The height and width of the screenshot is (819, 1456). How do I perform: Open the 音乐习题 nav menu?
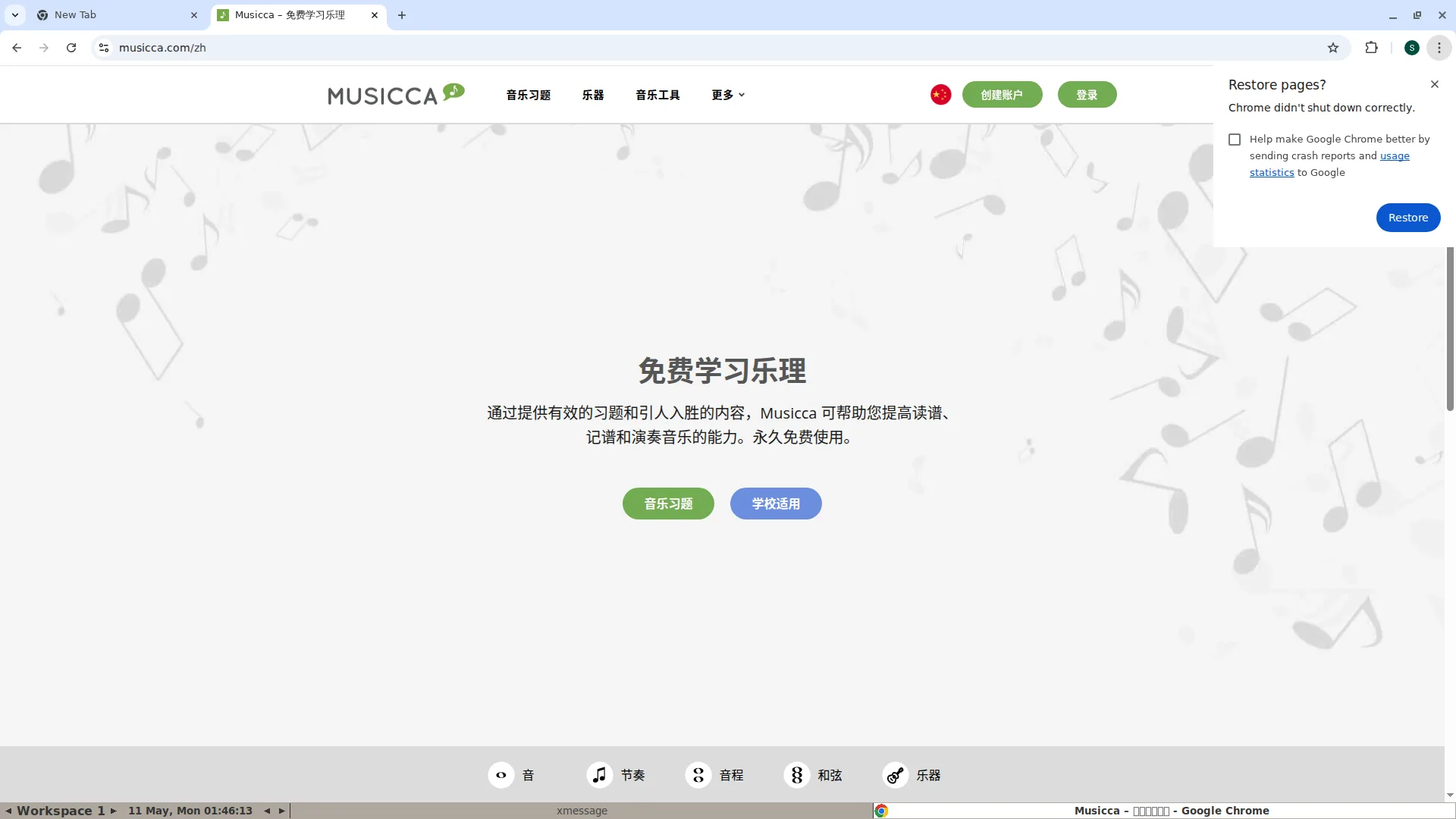pos(529,95)
